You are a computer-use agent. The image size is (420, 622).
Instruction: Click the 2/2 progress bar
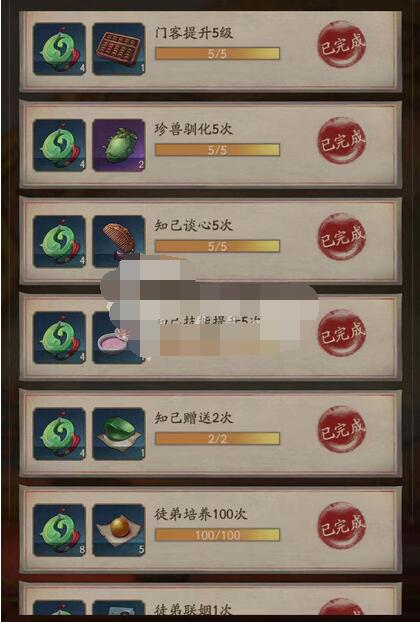(x=217, y=438)
